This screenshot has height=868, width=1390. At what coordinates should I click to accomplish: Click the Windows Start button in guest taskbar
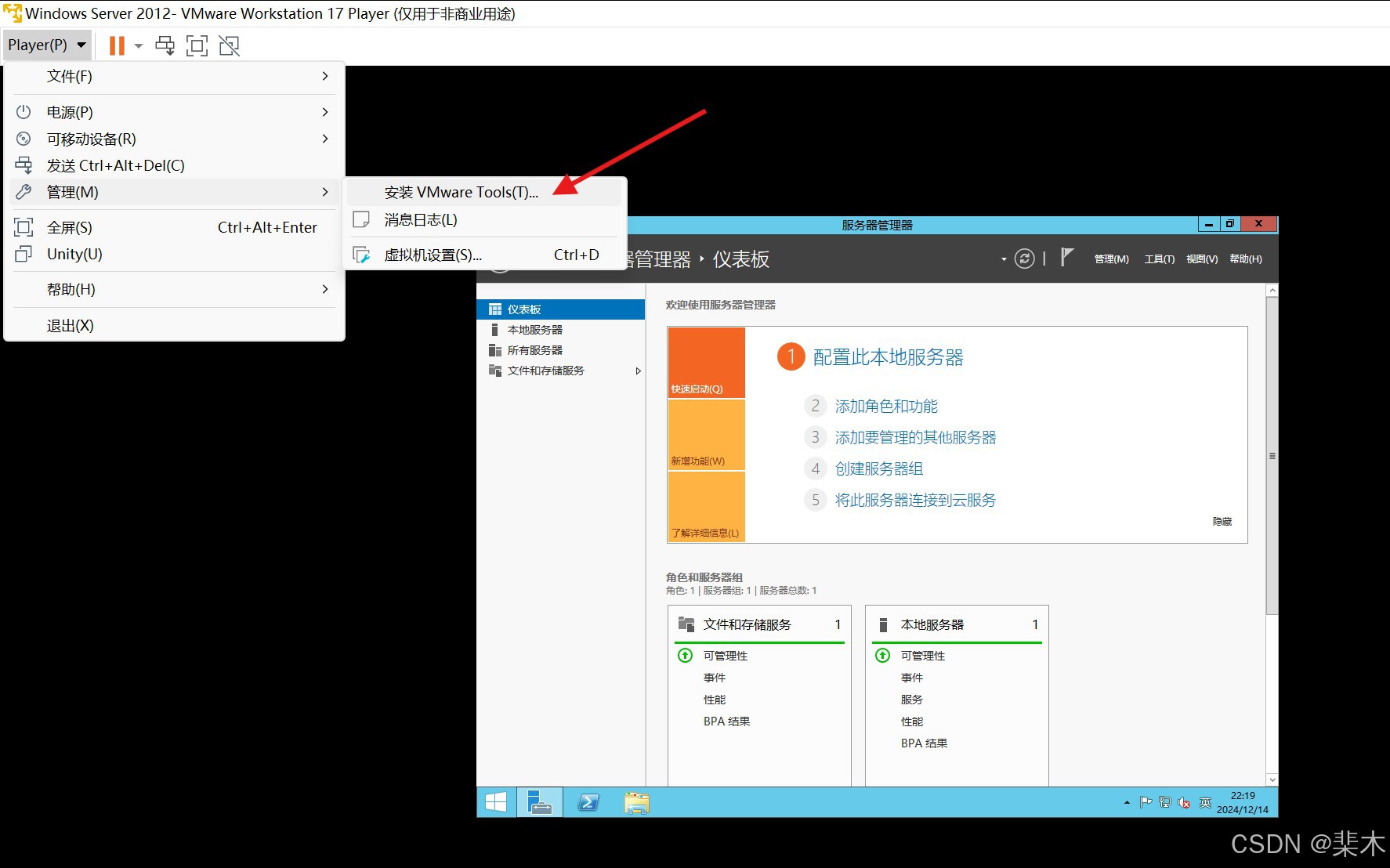point(496,802)
